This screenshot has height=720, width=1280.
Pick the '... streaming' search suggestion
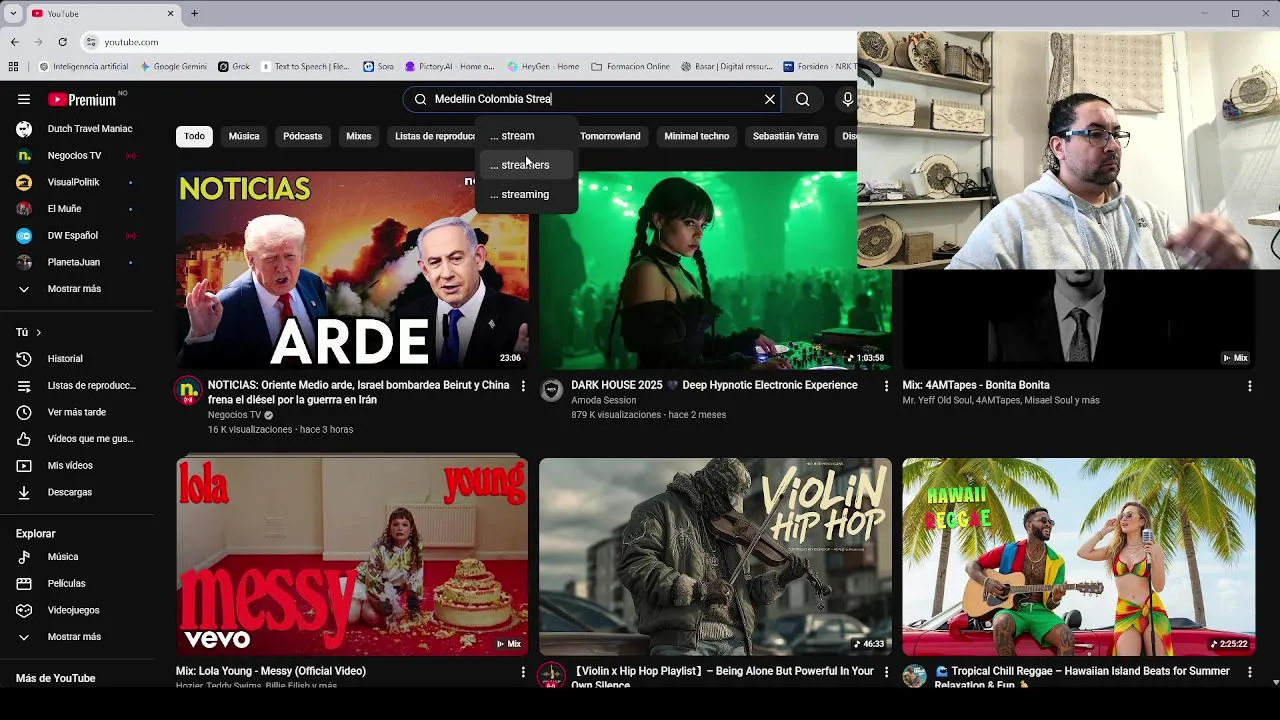click(527, 194)
